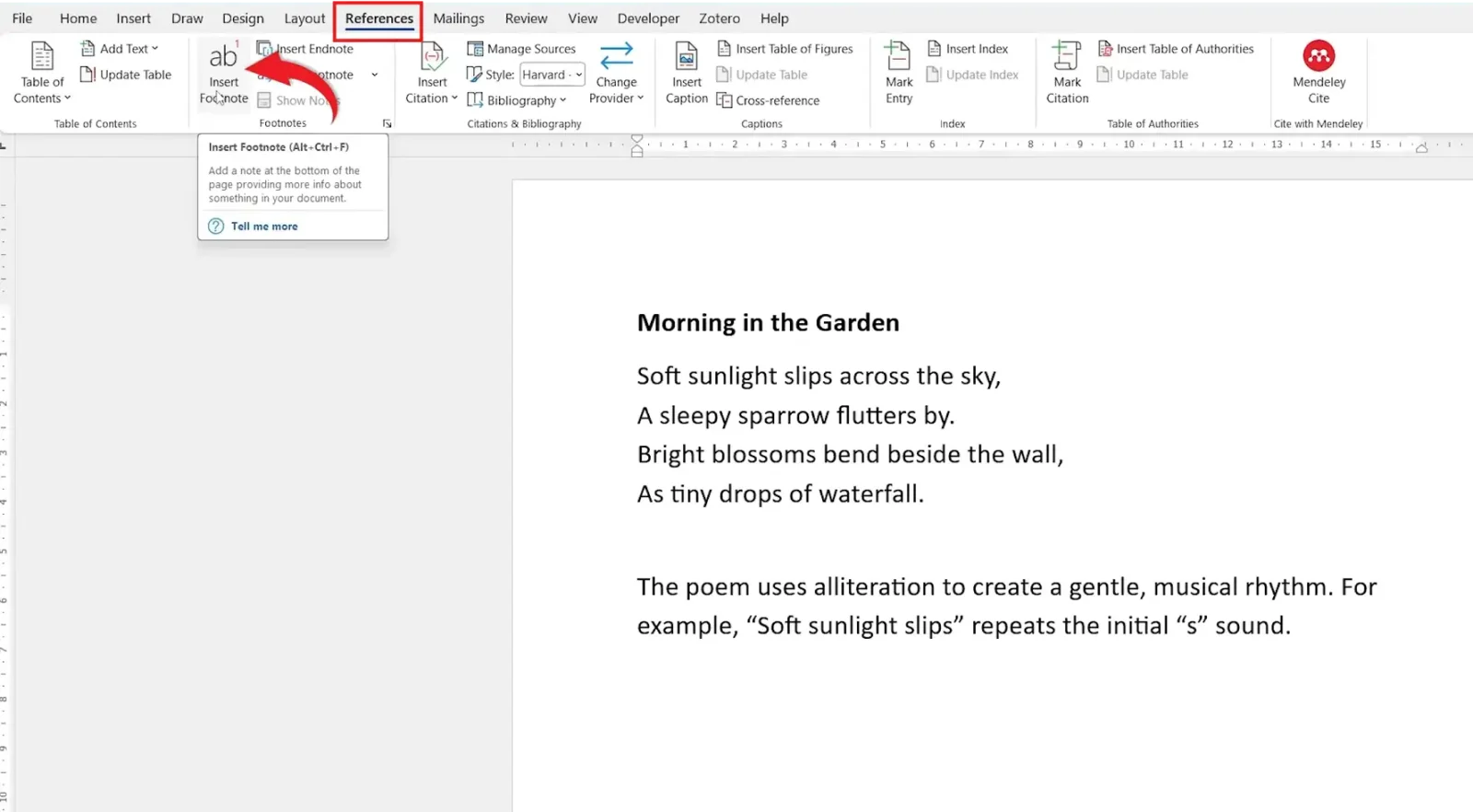Click Insert Endnote

click(306, 49)
